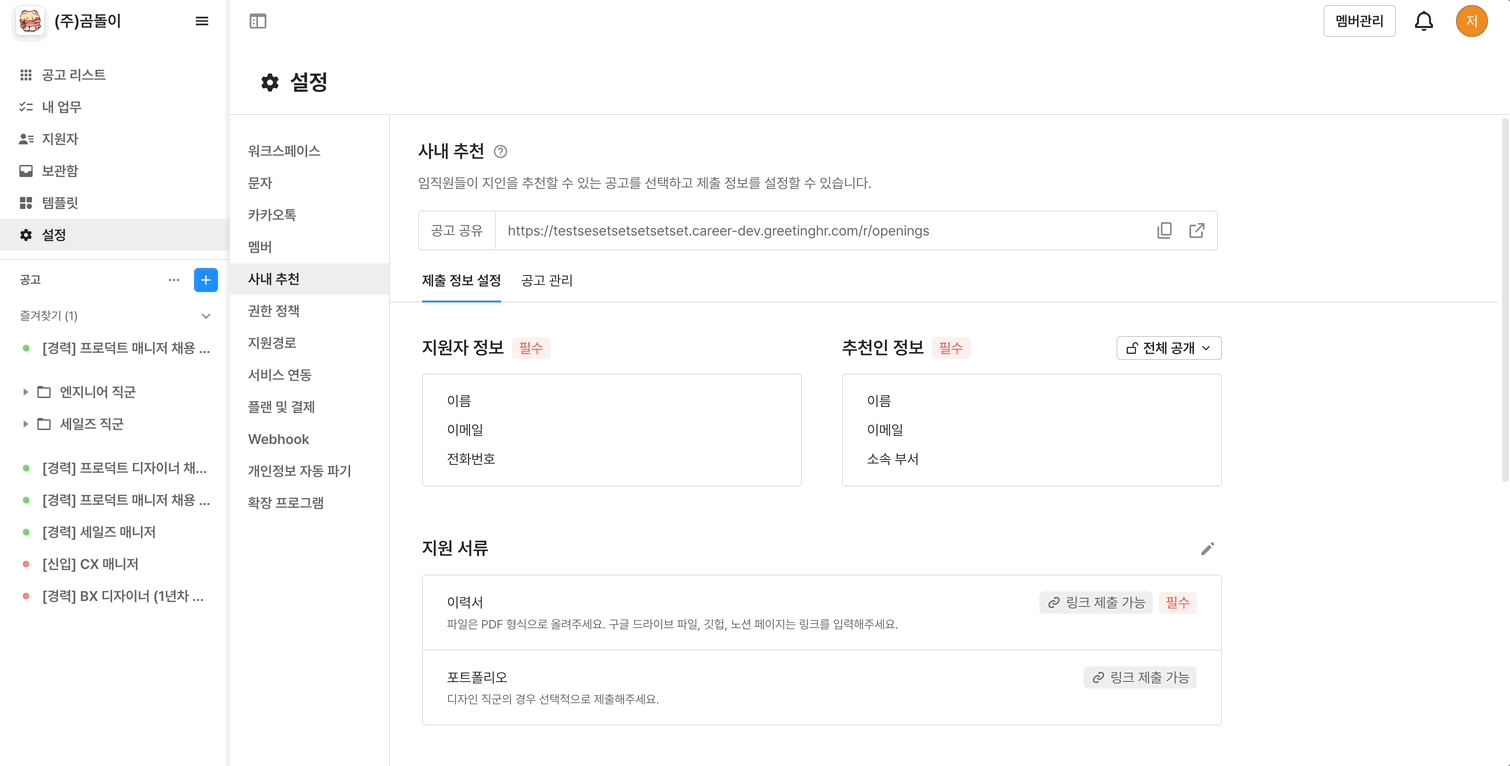Screen dimensions: 1510x766
Task: Click the notification bell icon
Action: (1423, 21)
